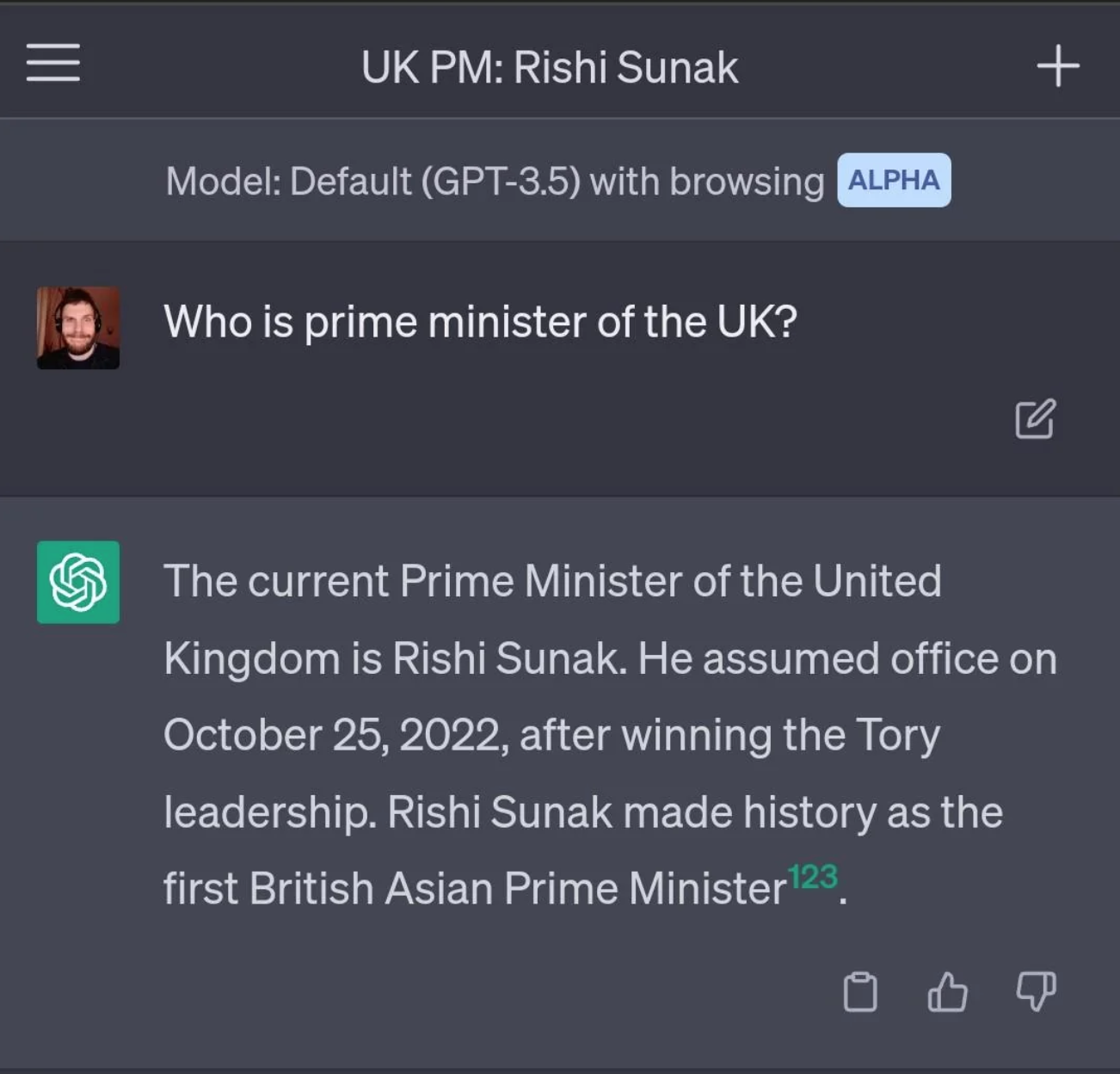Click the "Model: Default (GPT-3.5) with browsing" label
This screenshot has height=1074, width=1120.
tap(495, 182)
